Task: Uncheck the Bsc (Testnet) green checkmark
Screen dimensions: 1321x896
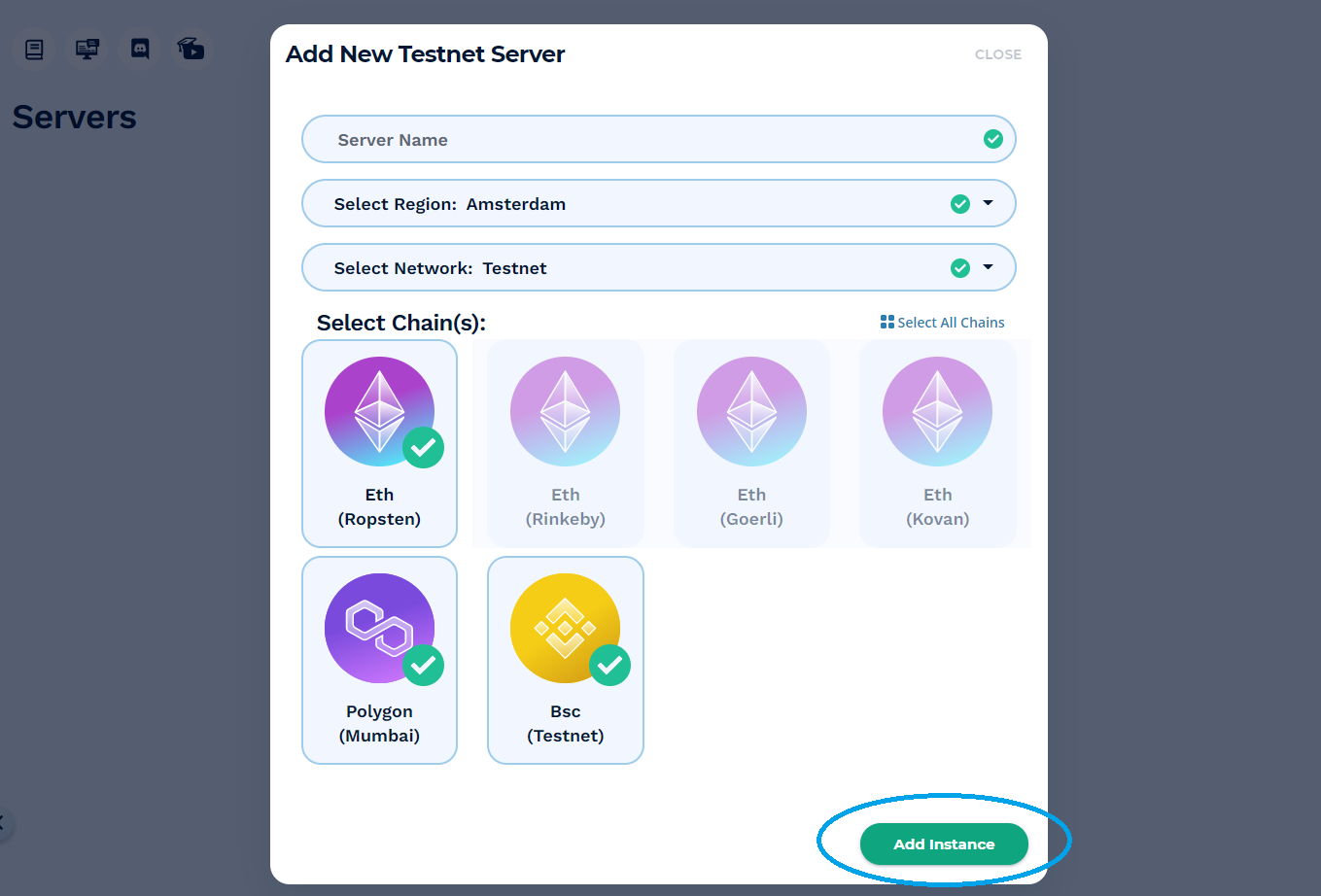Action: point(609,666)
